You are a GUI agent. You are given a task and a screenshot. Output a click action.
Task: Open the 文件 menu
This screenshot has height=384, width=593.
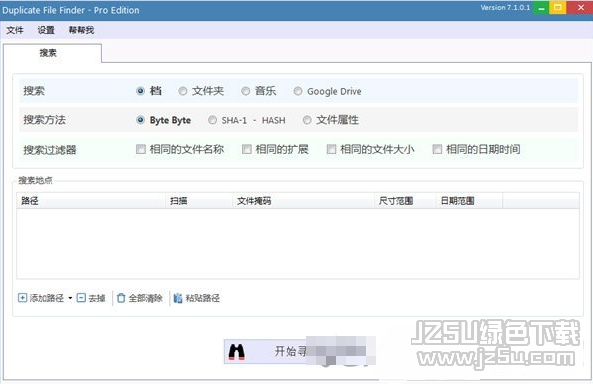click(x=15, y=30)
